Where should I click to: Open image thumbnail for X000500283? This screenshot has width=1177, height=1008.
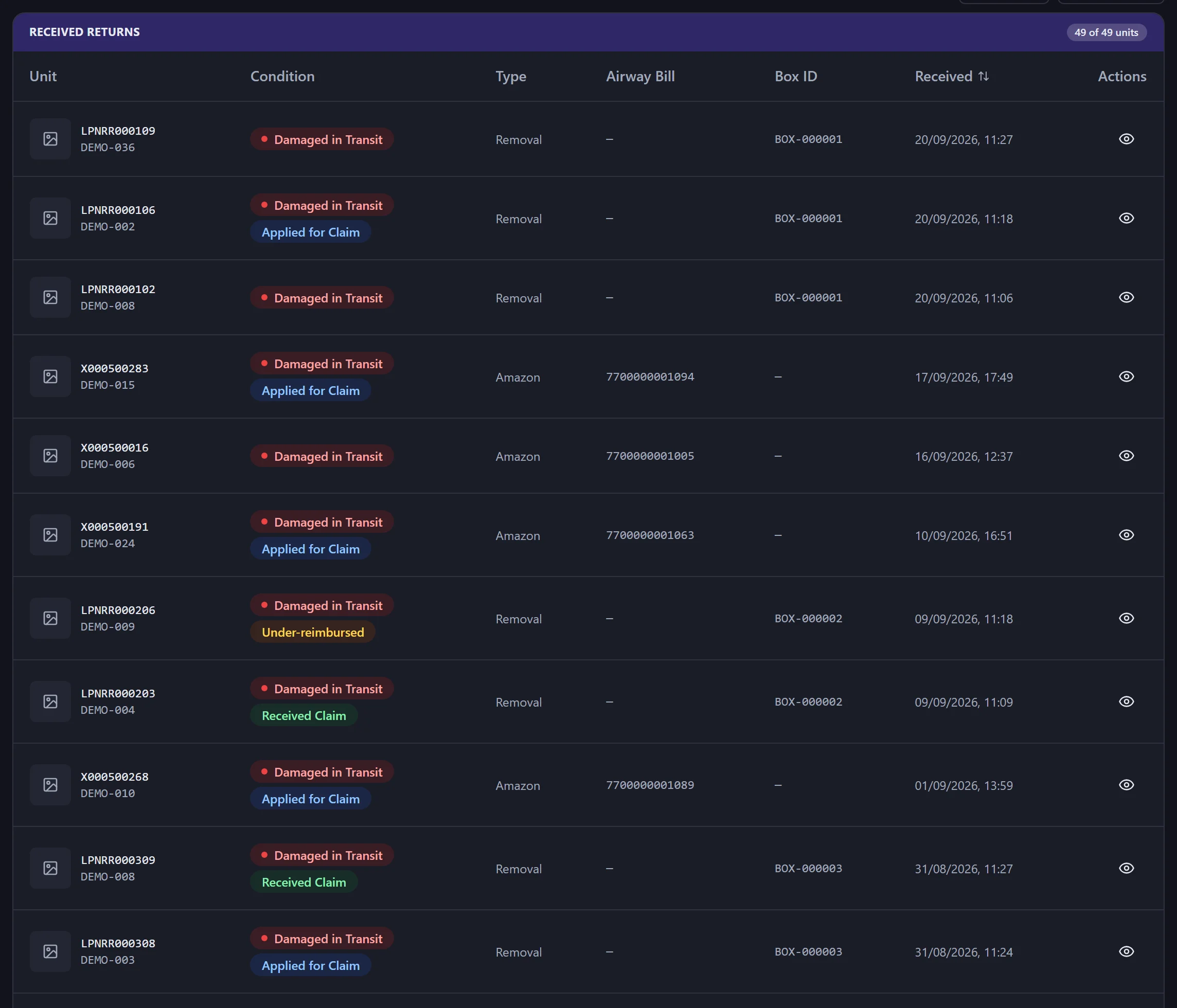coord(50,376)
